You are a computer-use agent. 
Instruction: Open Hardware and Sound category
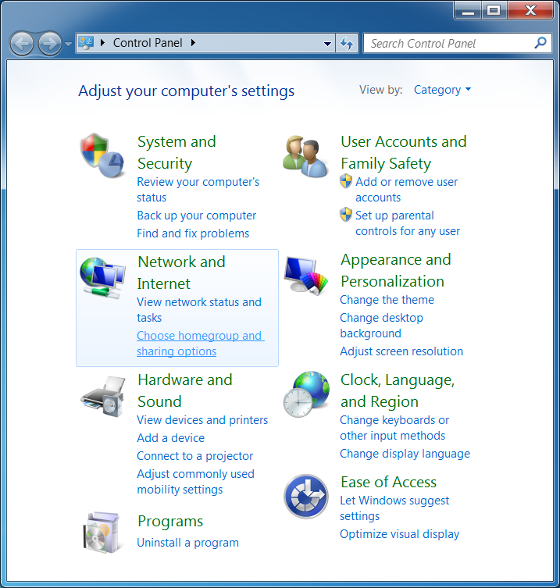pos(185,390)
